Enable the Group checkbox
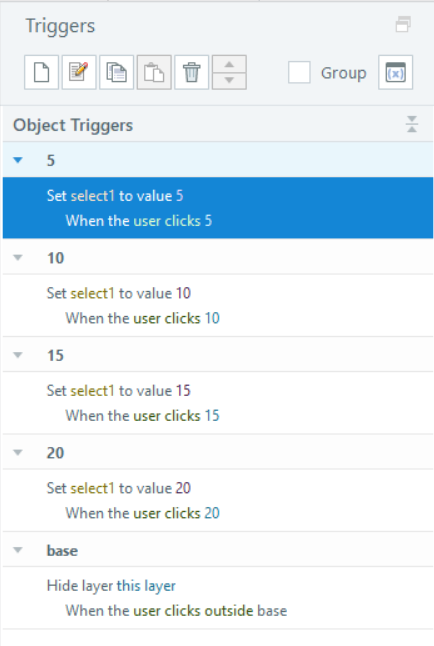This screenshot has width=434, height=646. click(299, 73)
